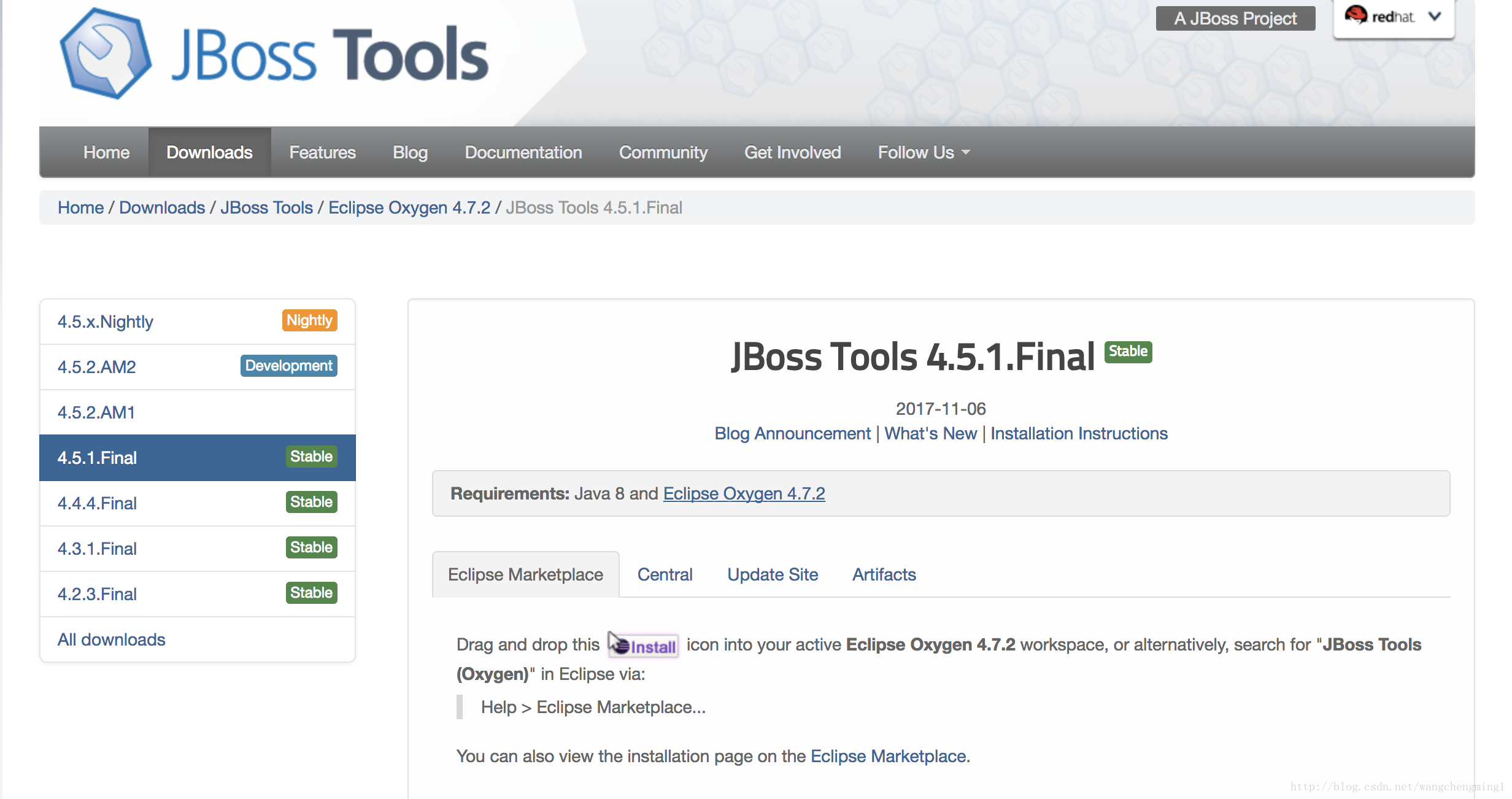Click the release date 2017-11-06
Viewport: 1512px width, 799px height.
[x=941, y=409]
